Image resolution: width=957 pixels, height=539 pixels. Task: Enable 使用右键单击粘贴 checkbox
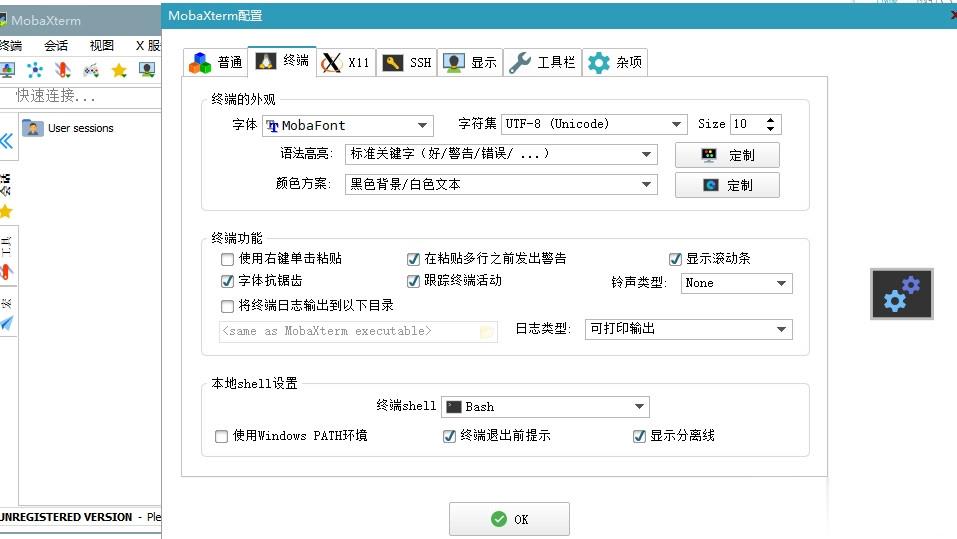228,259
